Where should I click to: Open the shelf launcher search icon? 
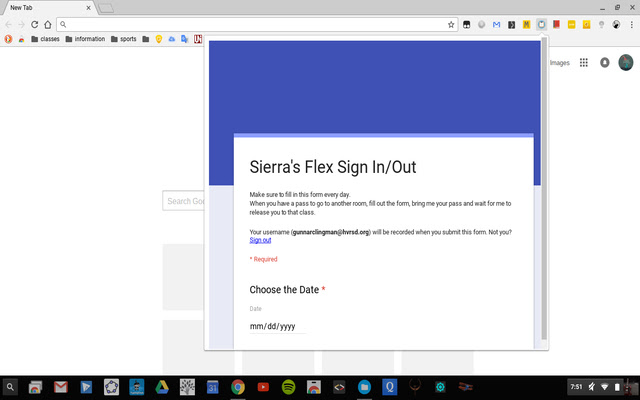(x=10, y=387)
